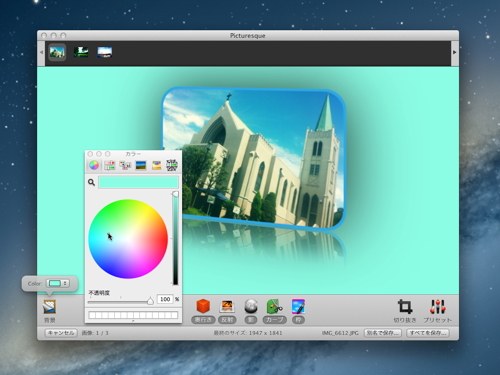Click the カラー panel title bar
Image resolution: width=500 pixels, height=375 pixels.
(x=133, y=154)
